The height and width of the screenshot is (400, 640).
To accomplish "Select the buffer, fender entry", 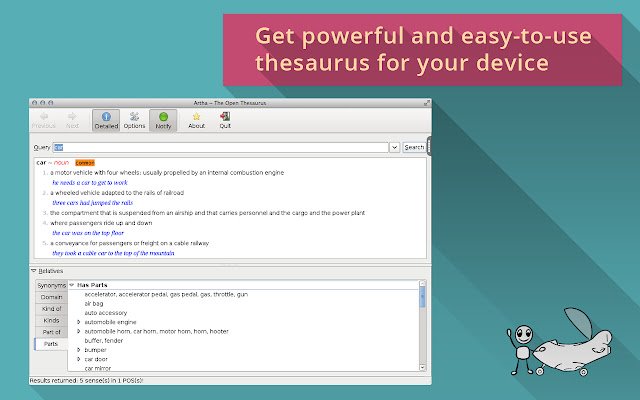I will tap(104, 340).
